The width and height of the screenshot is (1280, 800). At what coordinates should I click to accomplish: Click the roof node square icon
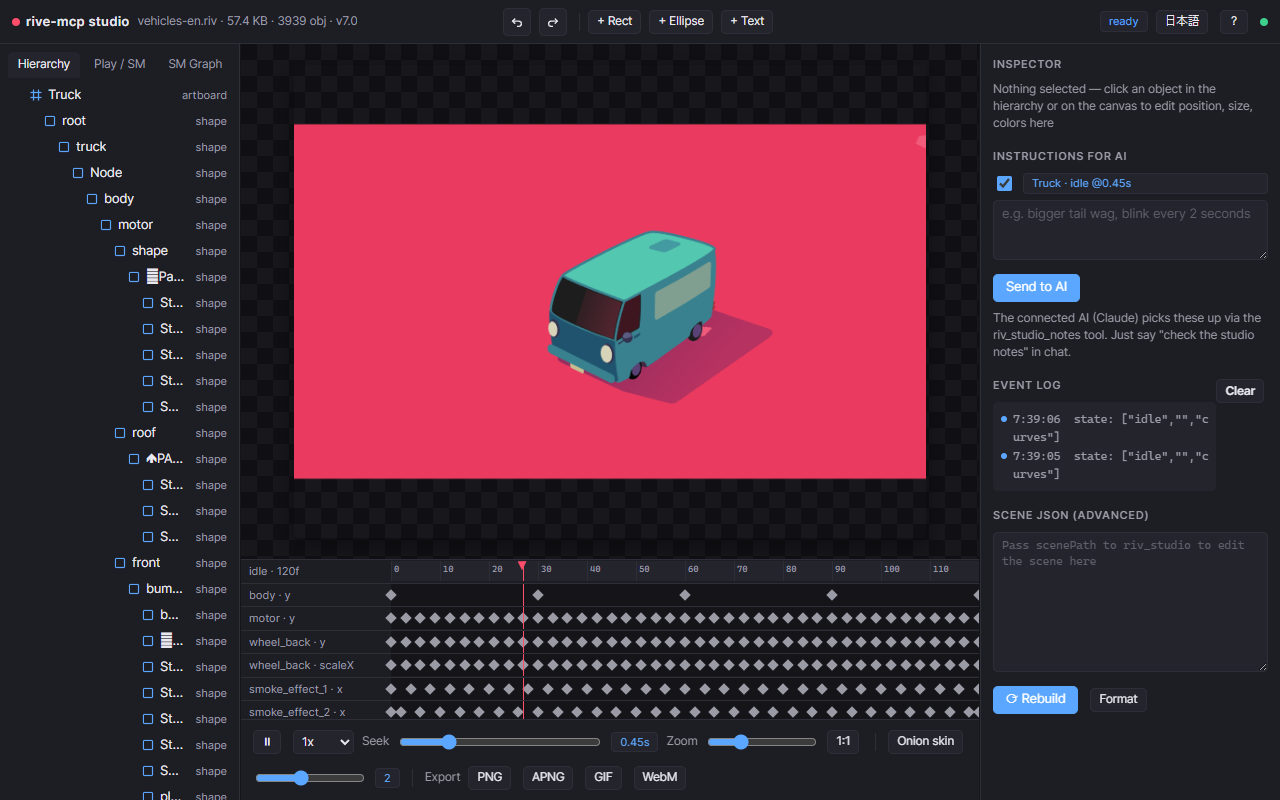pos(120,433)
